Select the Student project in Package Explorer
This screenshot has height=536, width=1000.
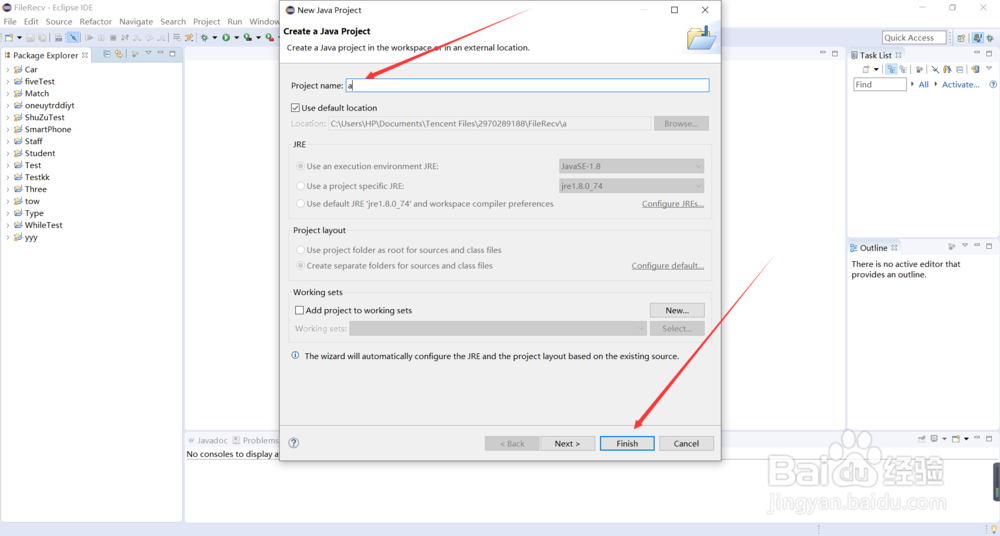coord(40,153)
